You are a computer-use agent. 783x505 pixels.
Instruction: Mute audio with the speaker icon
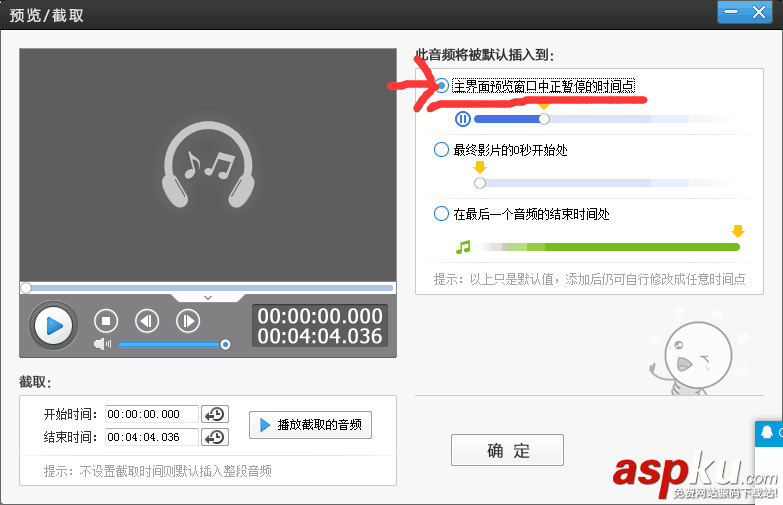click(x=102, y=344)
